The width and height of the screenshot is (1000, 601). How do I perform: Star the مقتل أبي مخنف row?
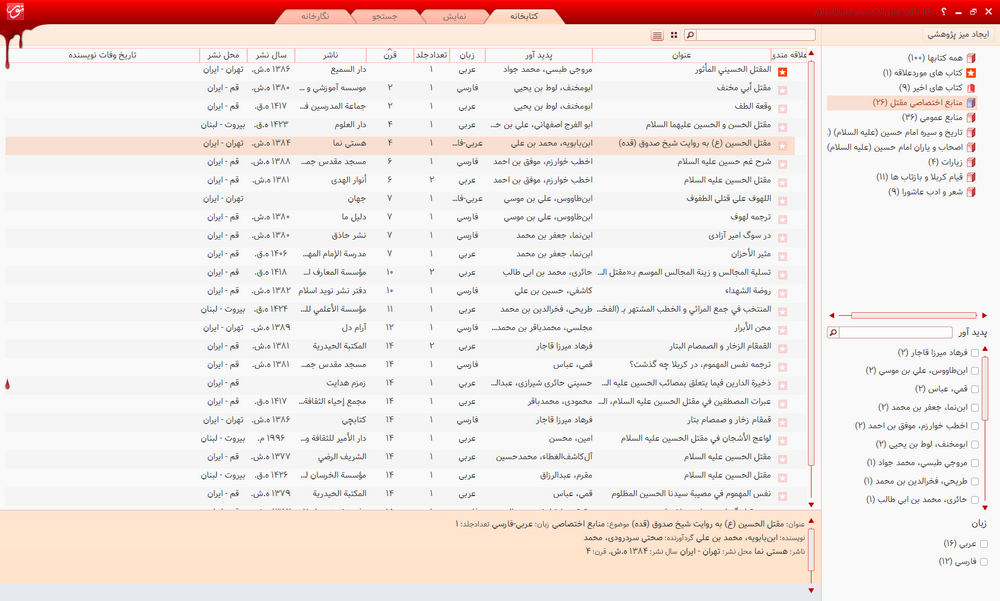pos(783,91)
